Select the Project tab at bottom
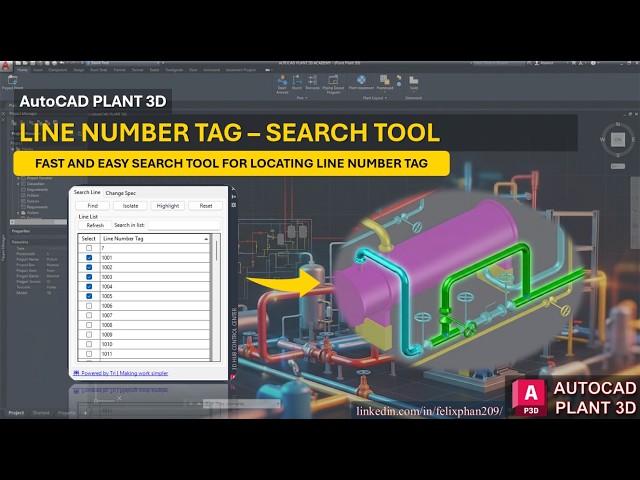The image size is (640, 480). tap(16, 413)
